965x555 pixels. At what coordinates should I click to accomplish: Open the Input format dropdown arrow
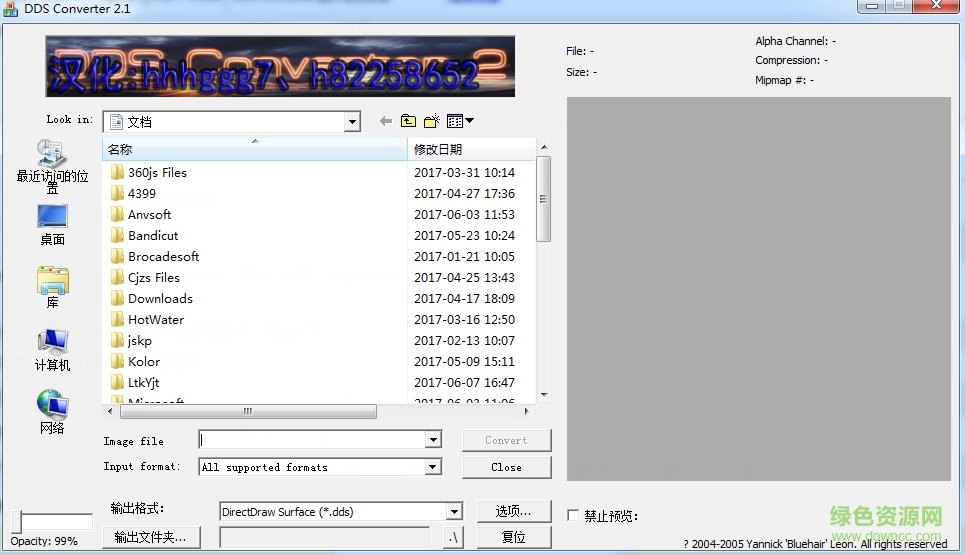click(x=433, y=467)
